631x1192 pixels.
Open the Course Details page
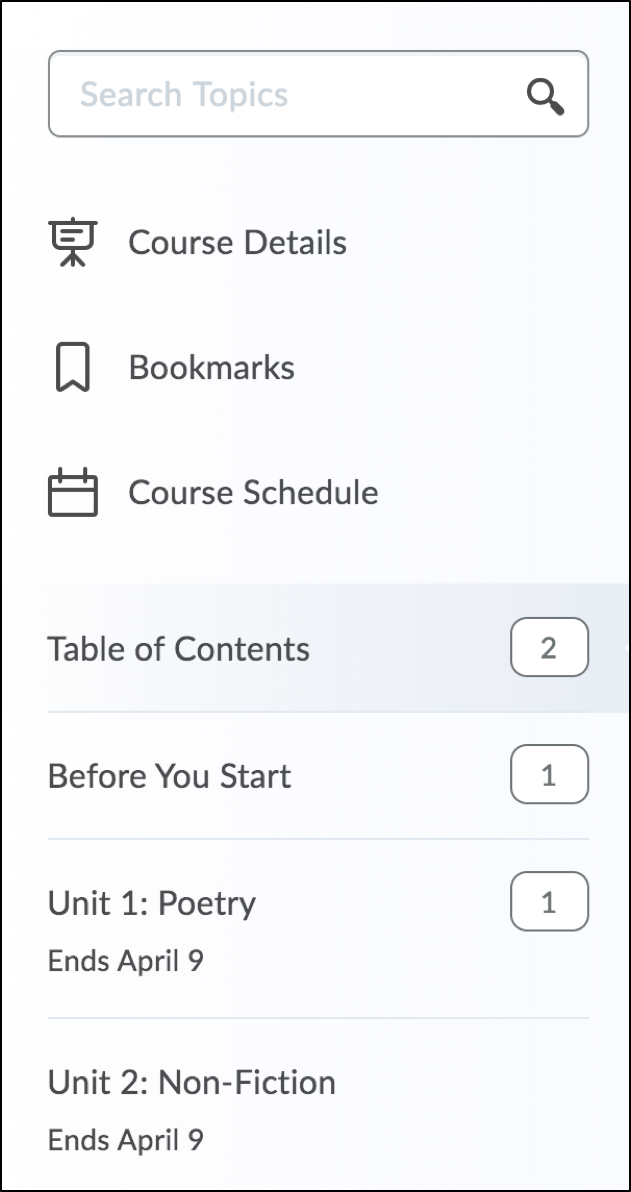tap(237, 243)
